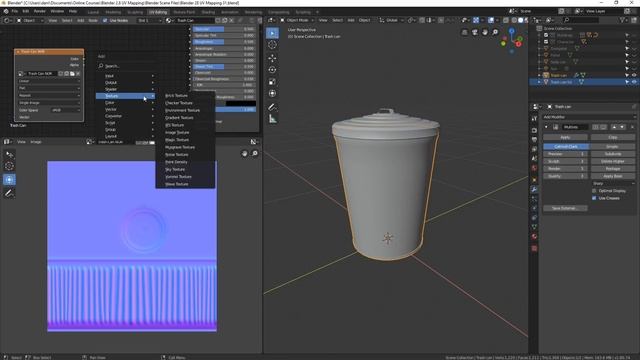Open the Render properties tab icon
The height and width of the screenshot is (360, 640).
pos(534,130)
